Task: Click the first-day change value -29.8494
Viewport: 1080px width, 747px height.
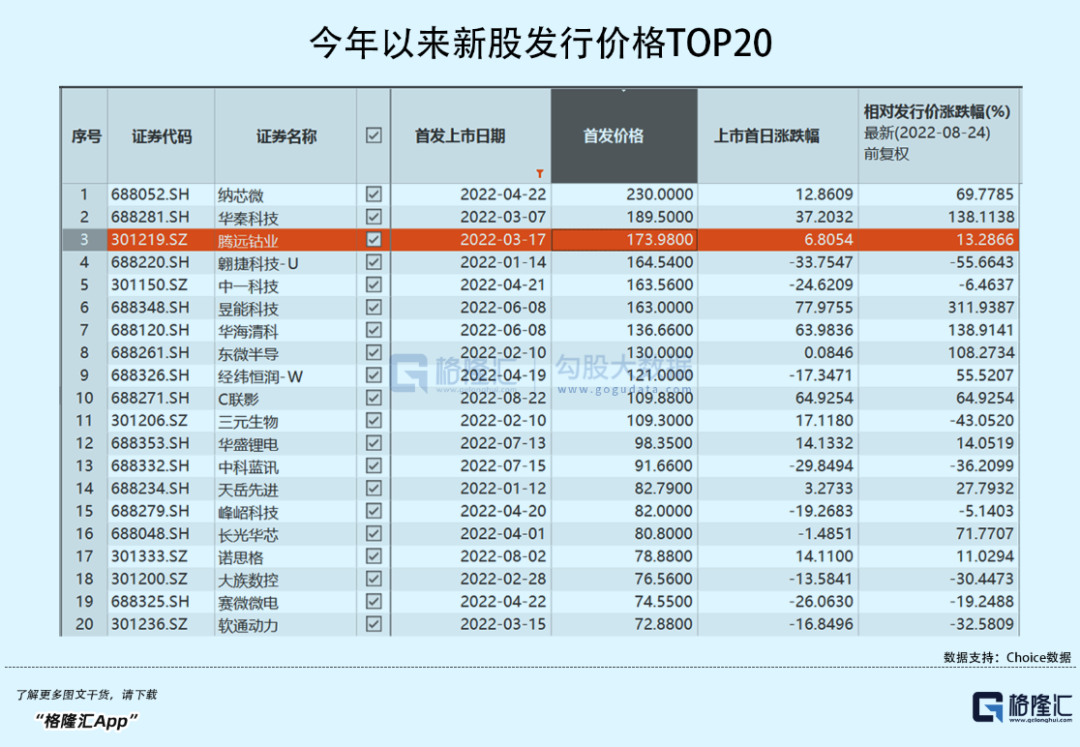Action: tap(821, 465)
